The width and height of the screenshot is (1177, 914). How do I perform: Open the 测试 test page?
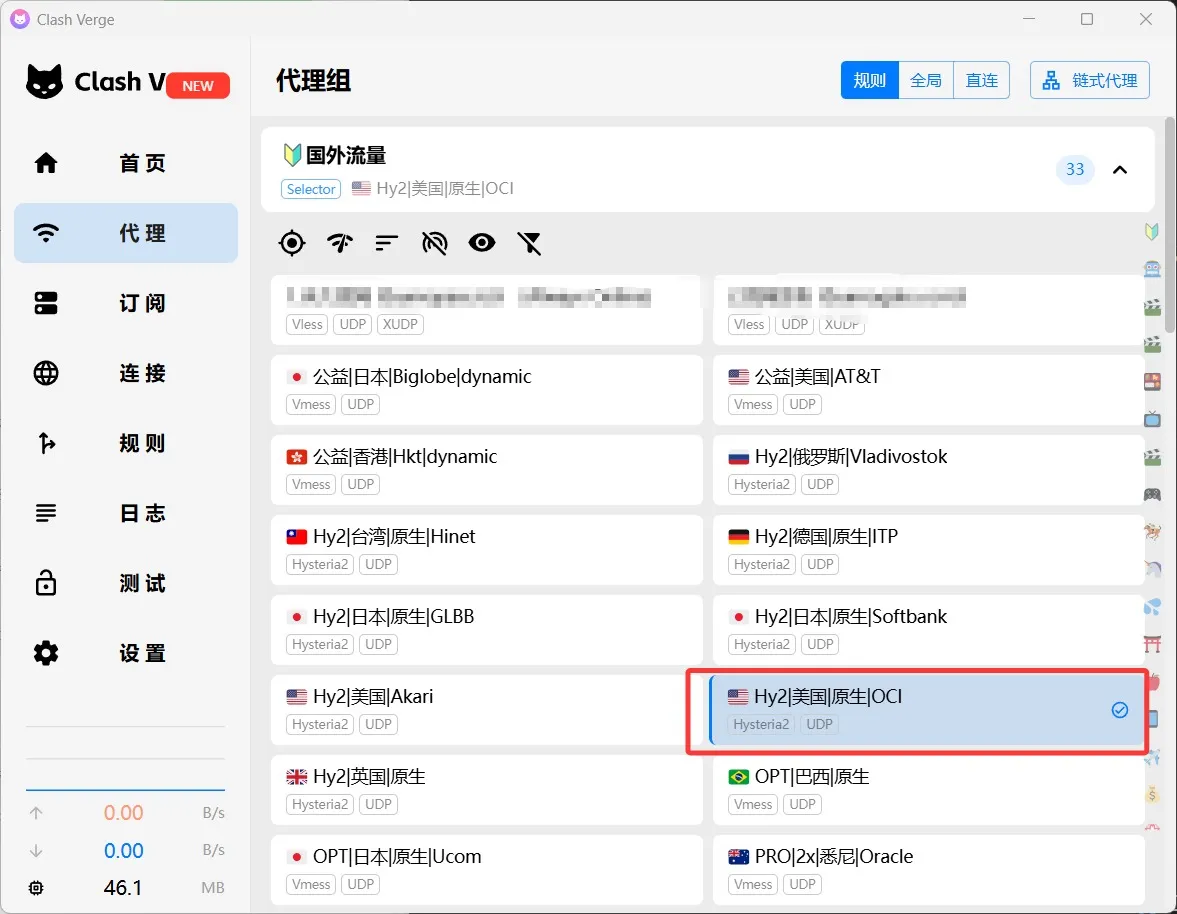tap(126, 583)
